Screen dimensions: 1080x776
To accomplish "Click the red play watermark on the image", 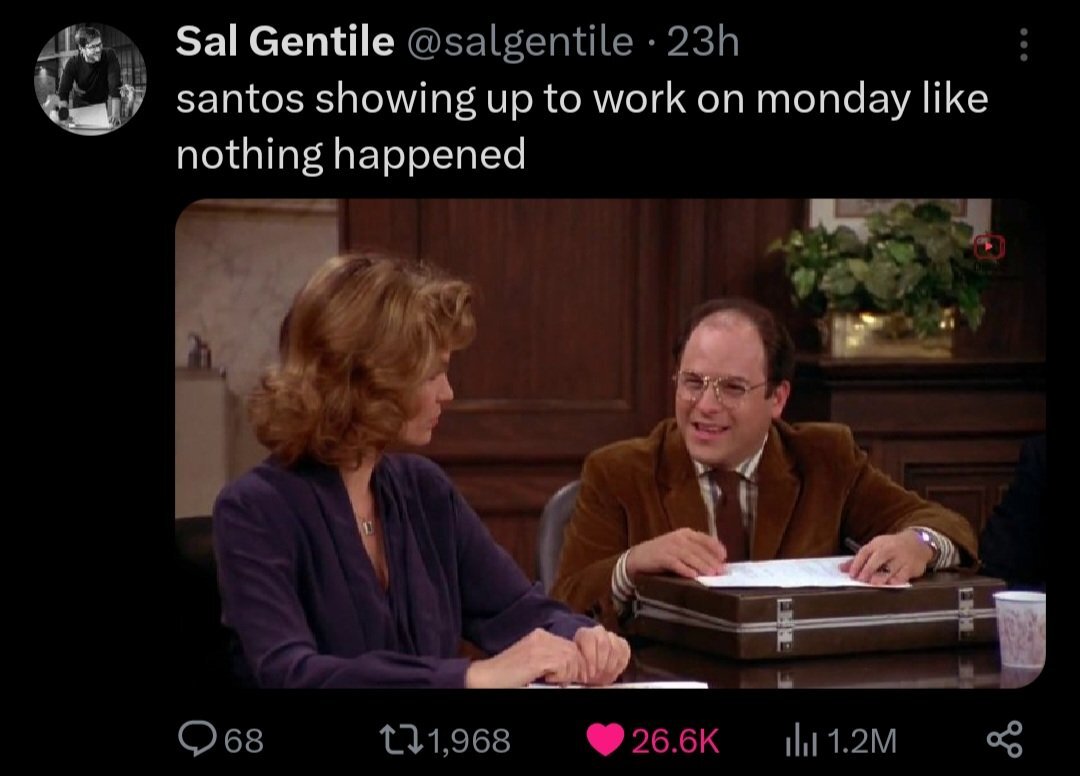I will pos(988,245).
